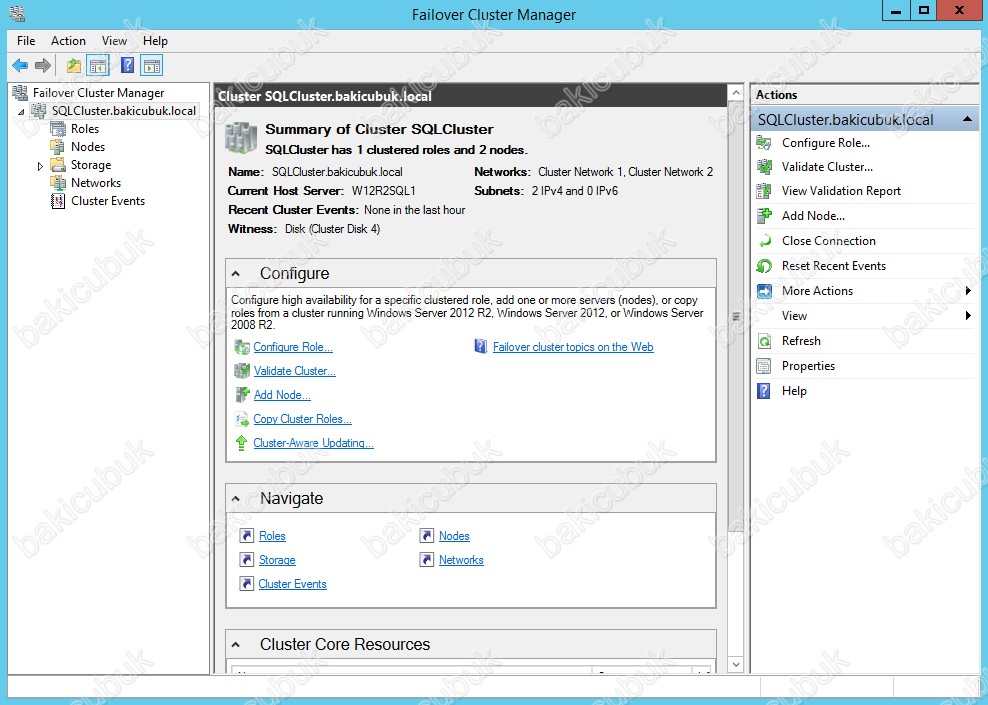
Task: Collapse the SQLCluster.bakicubuk.local tree node arrow
Action: pyautogui.click(x=21, y=112)
